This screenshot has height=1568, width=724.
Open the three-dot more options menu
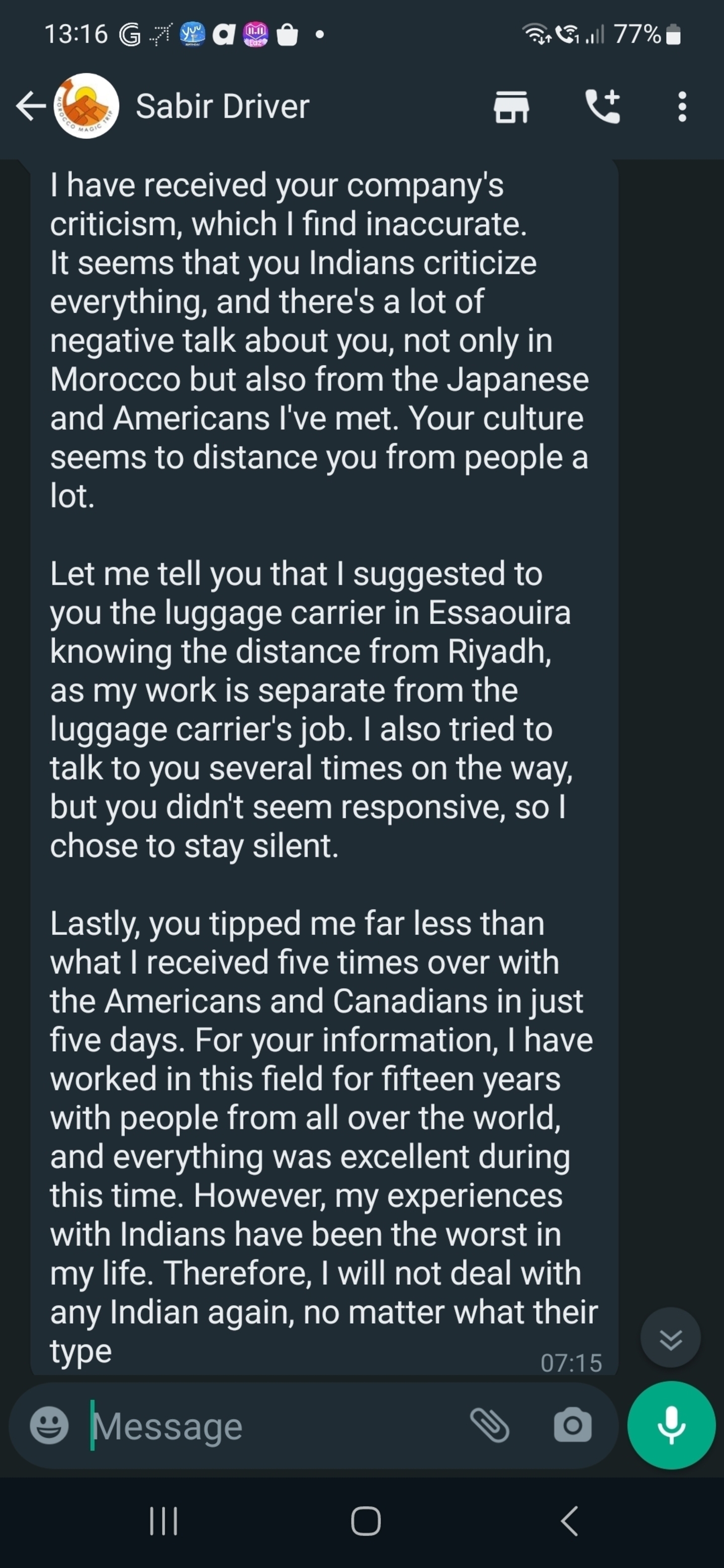click(x=682, y=107)
